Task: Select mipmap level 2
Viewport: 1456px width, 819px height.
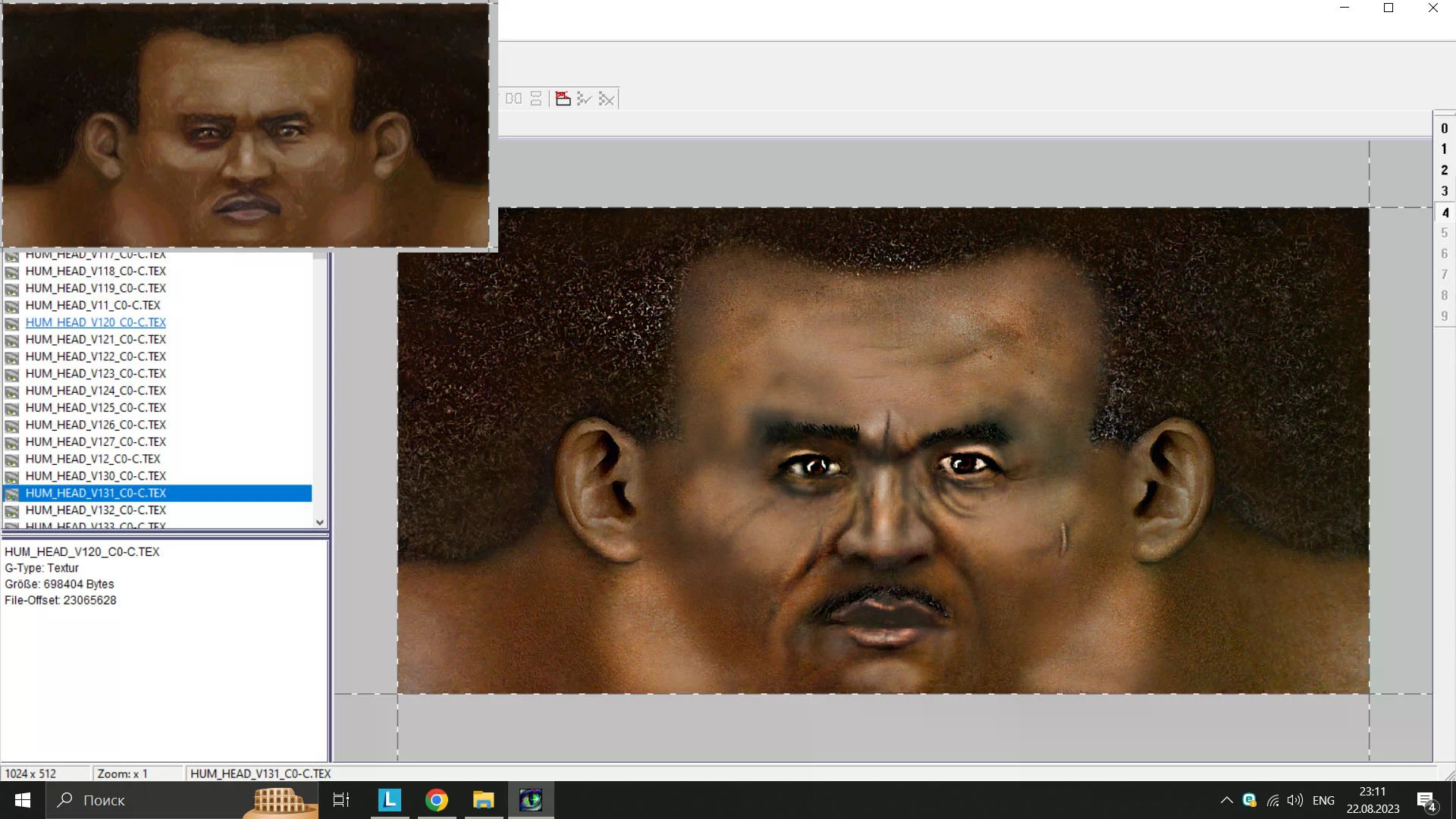Action: click(1444, 171)
